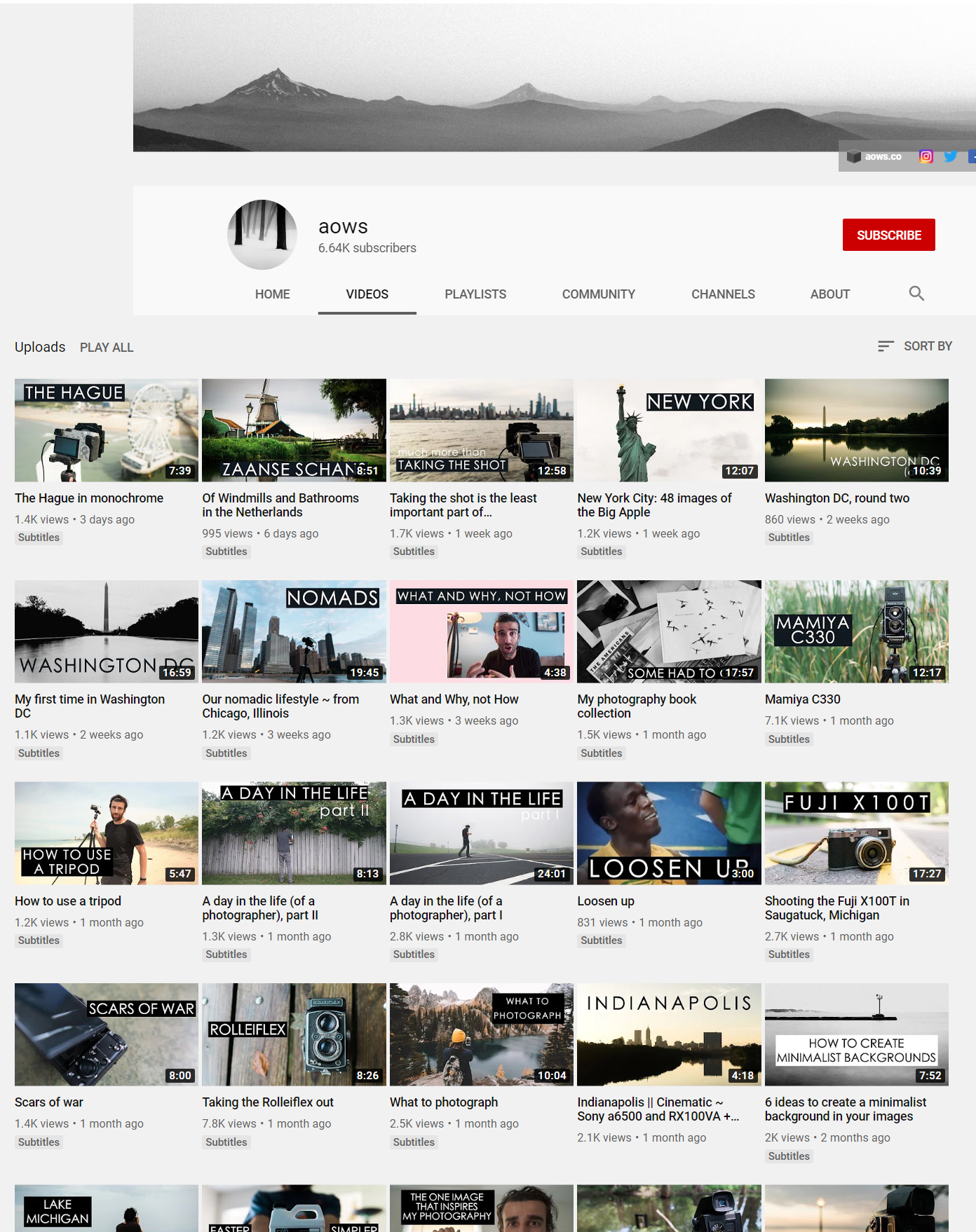The image size is (976, 1232).
Task: View the About tab
Action: point(829,294)
